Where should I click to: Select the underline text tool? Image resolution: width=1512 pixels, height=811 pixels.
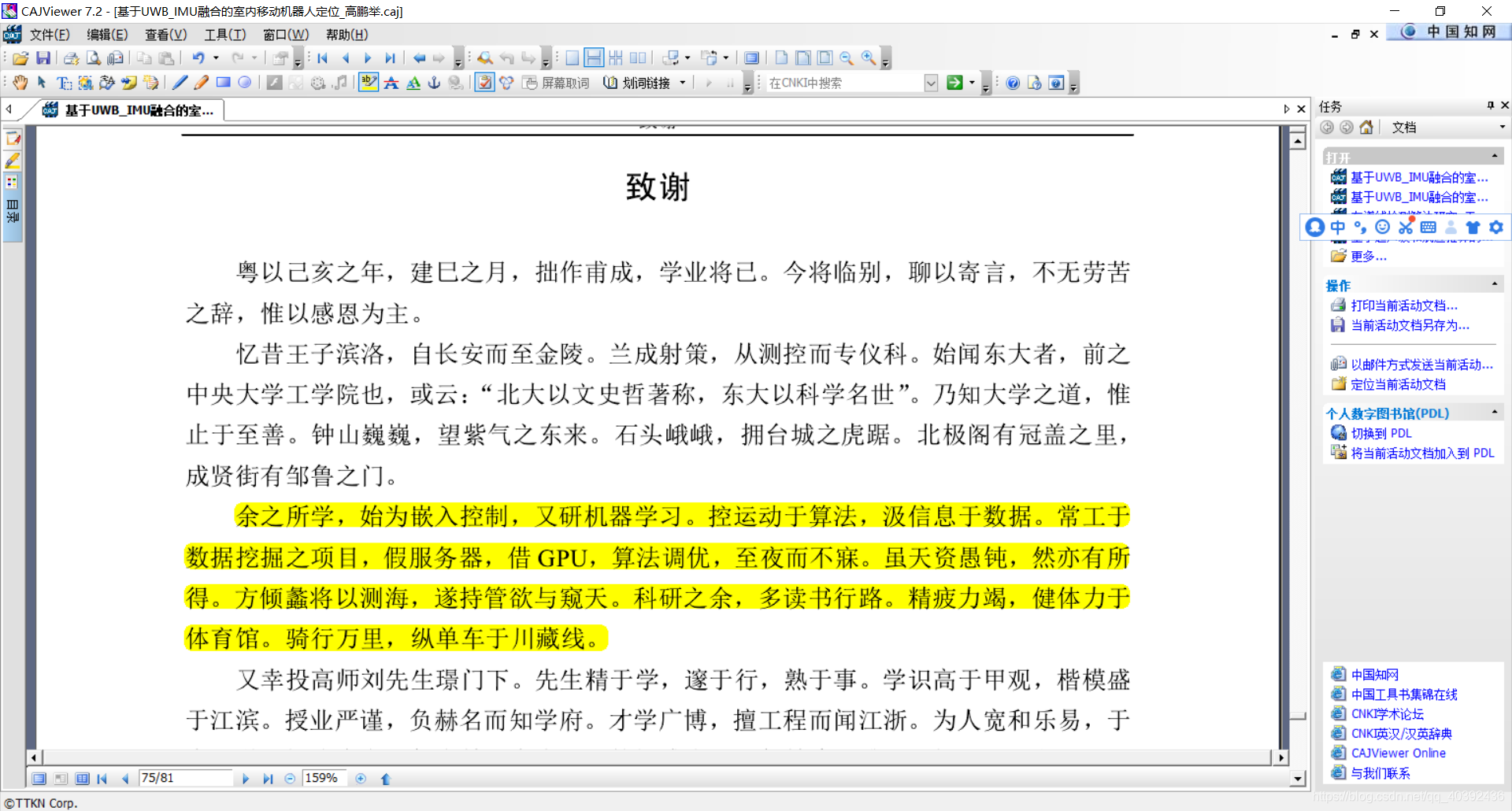413,83
